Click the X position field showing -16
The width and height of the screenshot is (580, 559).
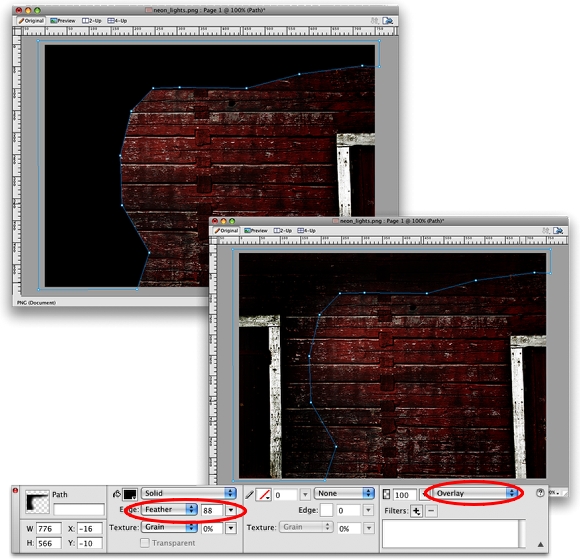(x=90, y=529)
